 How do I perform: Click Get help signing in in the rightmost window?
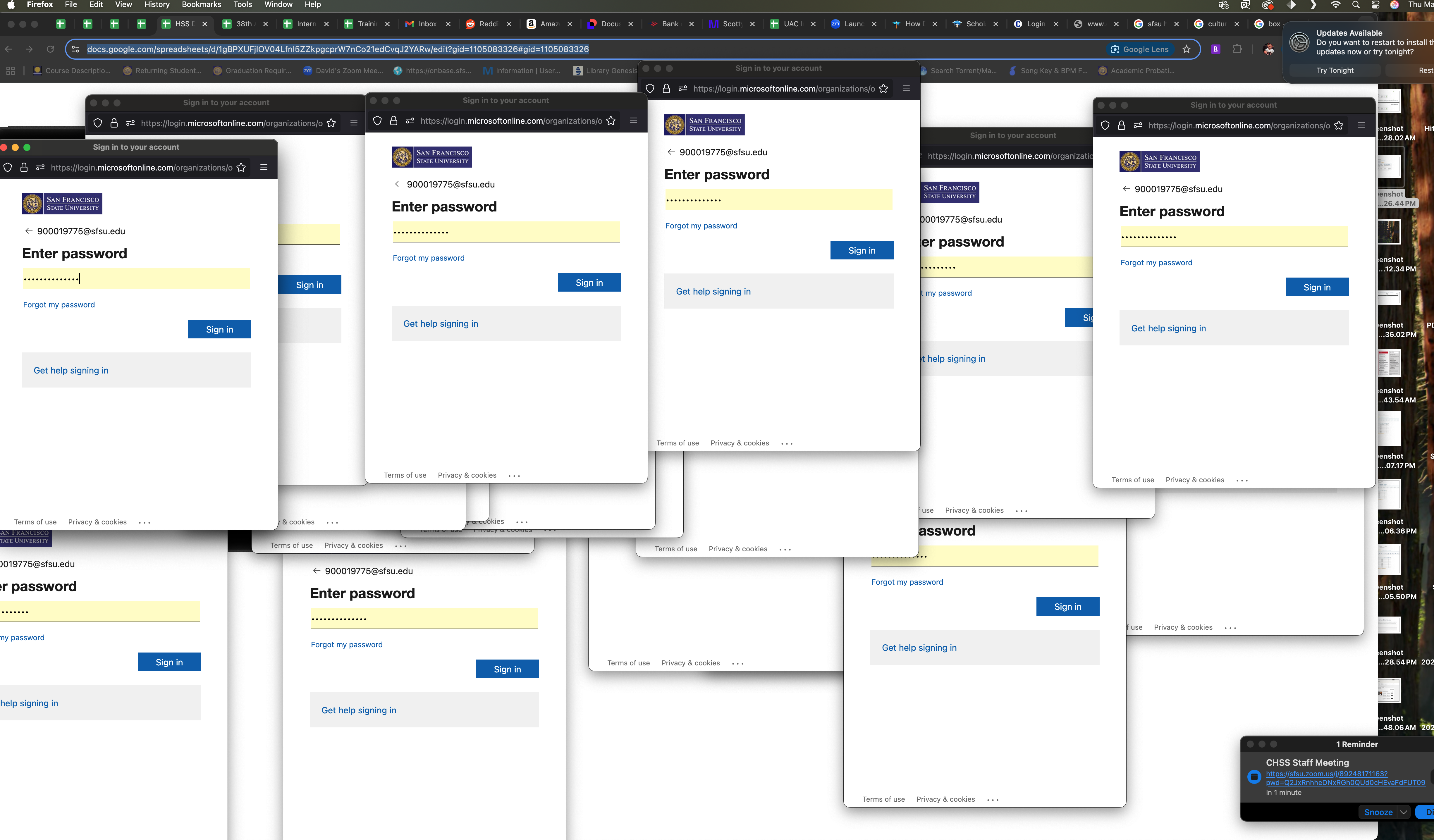pyautogui.click(x=1168, y=328)
